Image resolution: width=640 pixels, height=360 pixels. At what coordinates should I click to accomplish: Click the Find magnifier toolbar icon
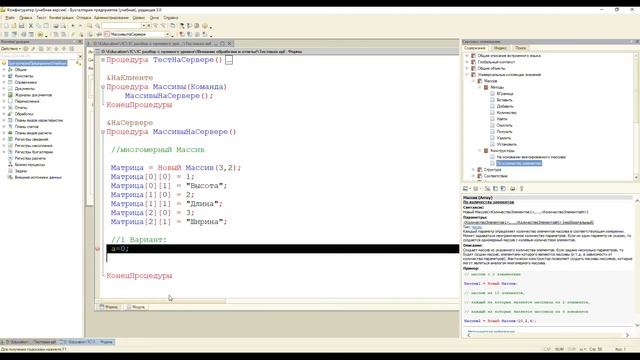point(89,26)
